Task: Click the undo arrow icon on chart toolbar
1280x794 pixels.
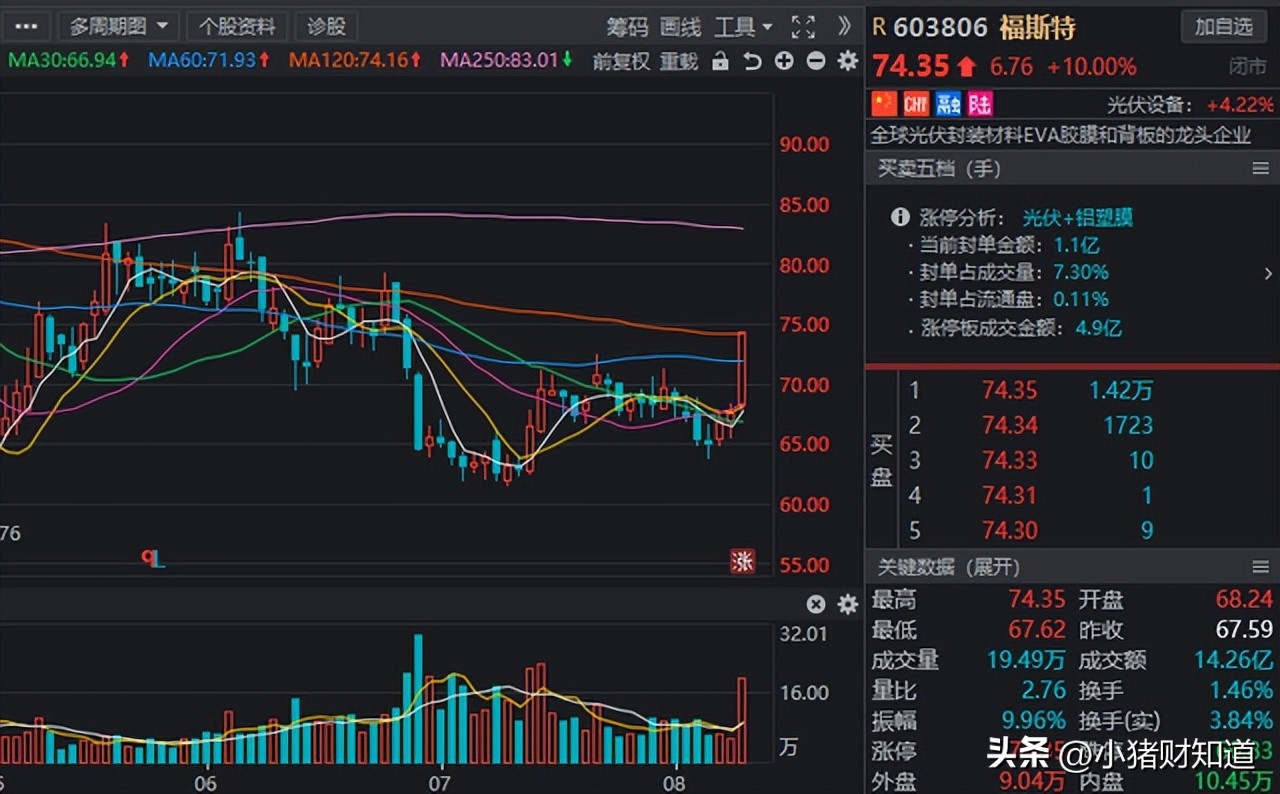Action: click(x=753, y=61)
